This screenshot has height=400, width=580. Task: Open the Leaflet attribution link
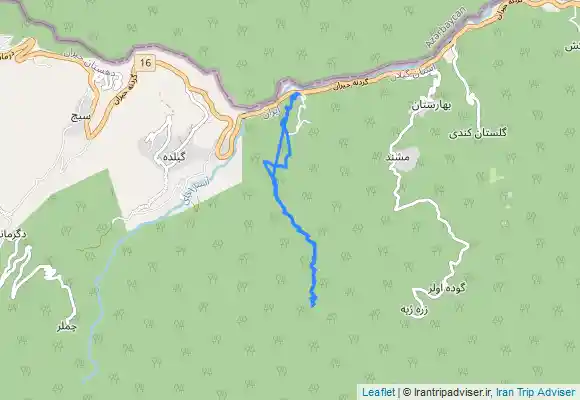pos(378,392)
